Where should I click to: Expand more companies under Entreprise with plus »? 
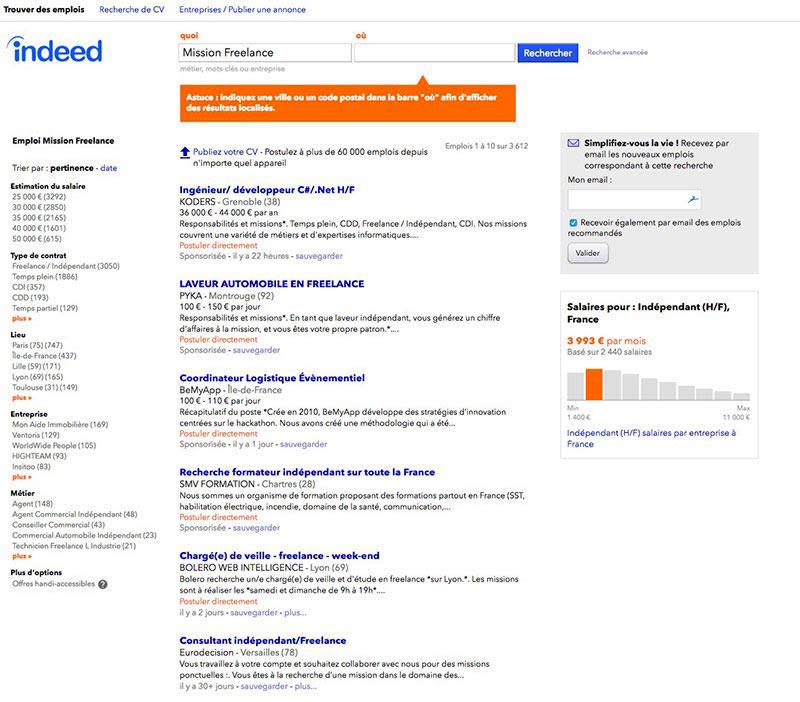(22, 477)
